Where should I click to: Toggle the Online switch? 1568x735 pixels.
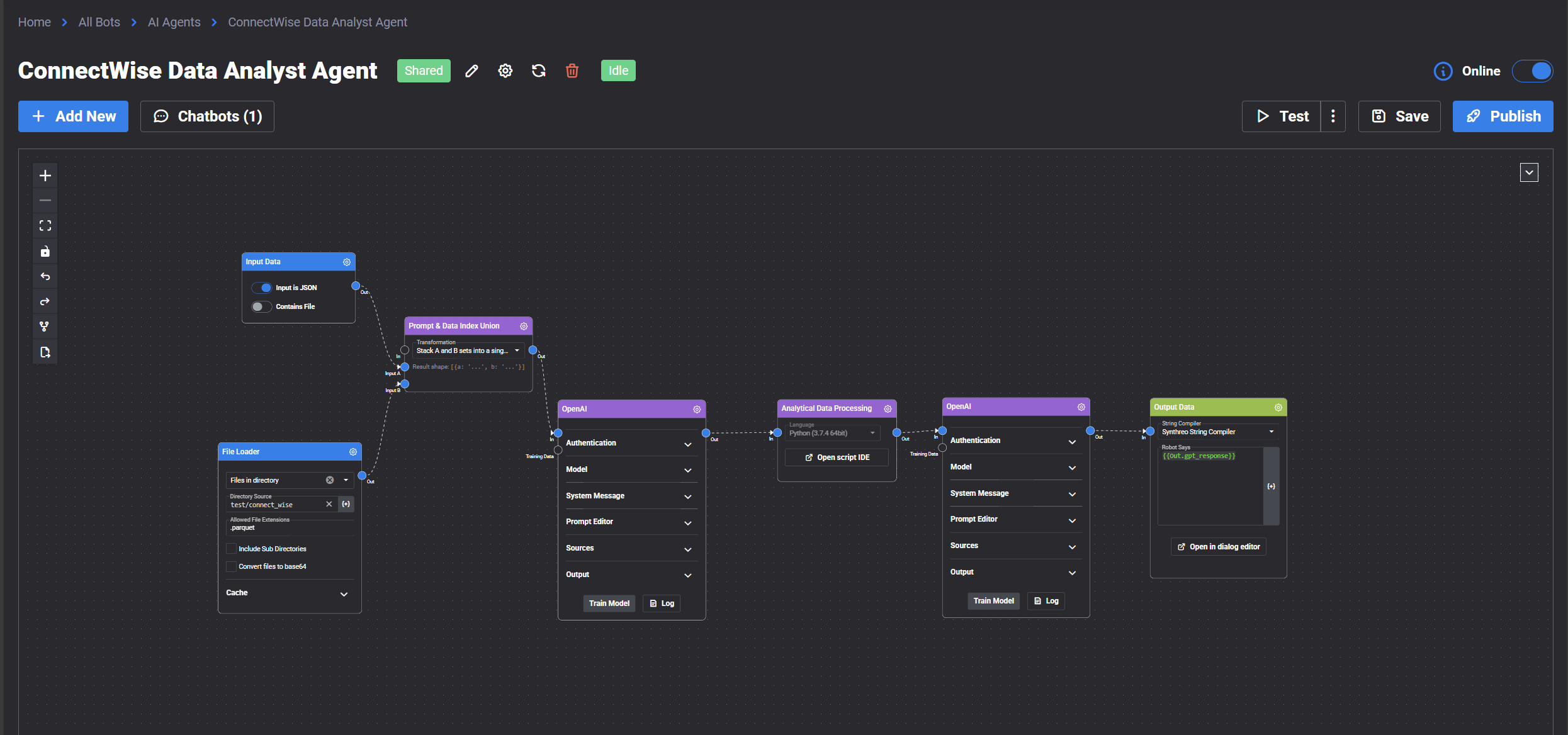1533,71
